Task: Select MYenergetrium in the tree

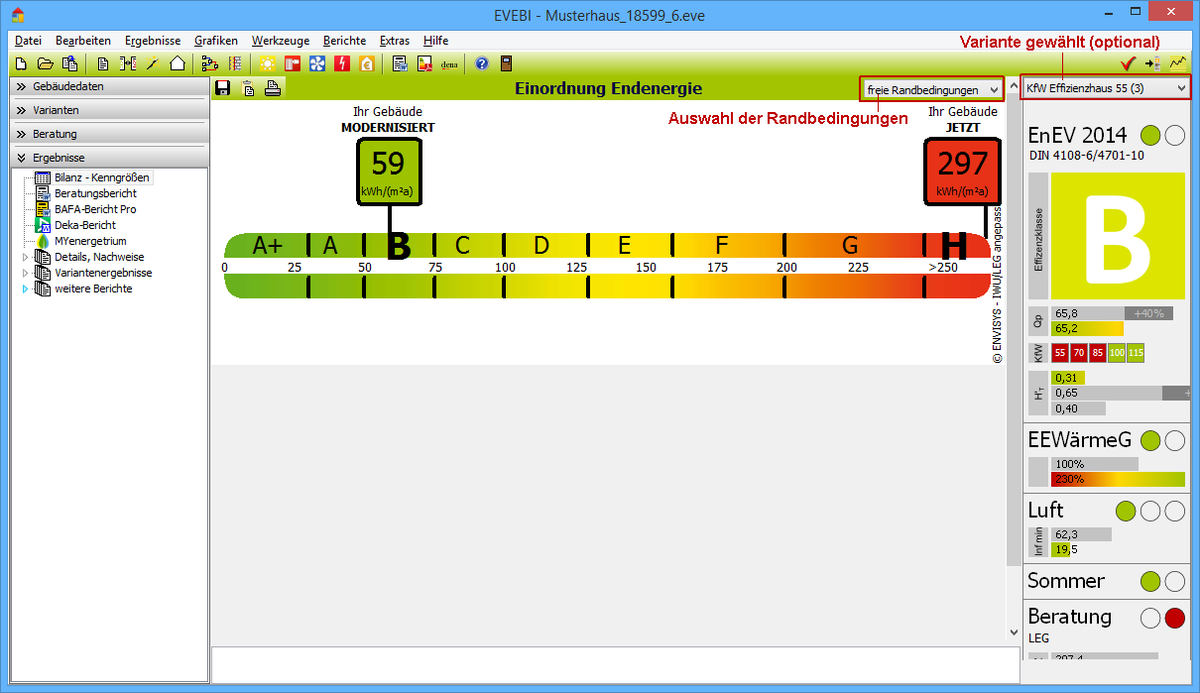Action: coord(90,241)
